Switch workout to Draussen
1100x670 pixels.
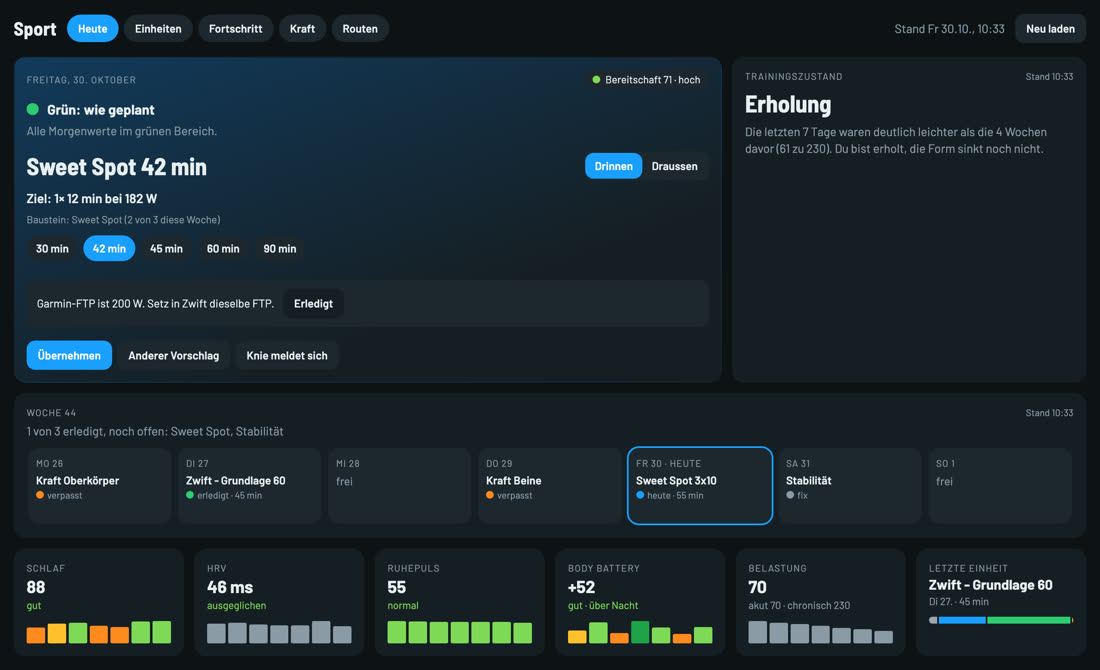click(x=674, y=166)
